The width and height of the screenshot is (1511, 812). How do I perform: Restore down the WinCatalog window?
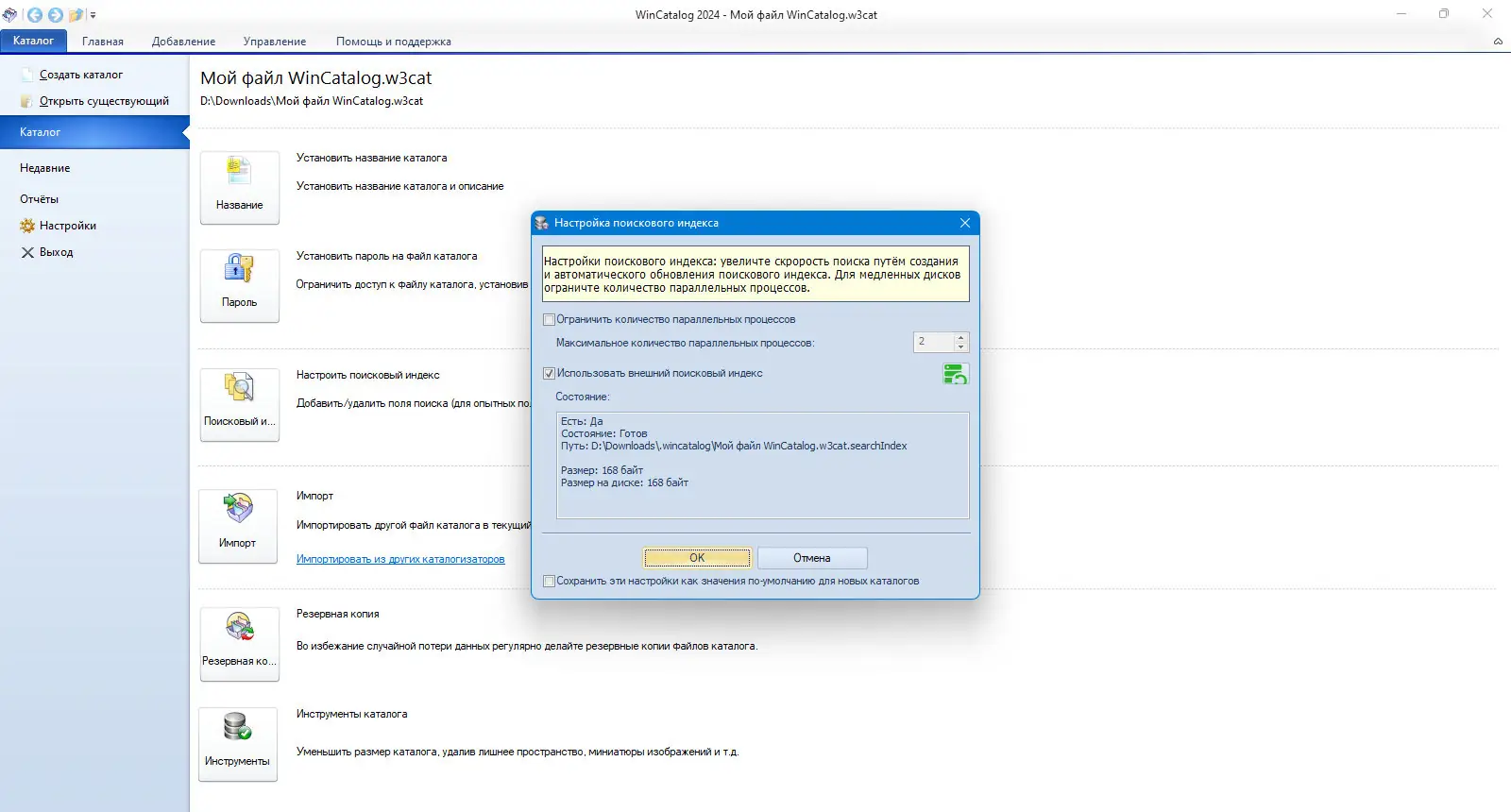(1444, 14)
